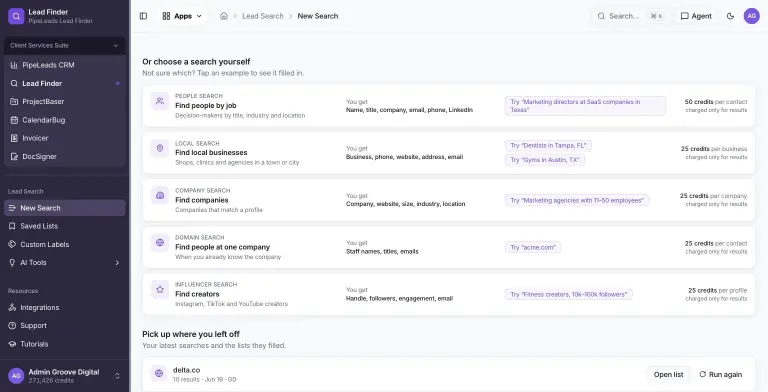Open the Lead Search breadcrumb

(x=263, y=16)
